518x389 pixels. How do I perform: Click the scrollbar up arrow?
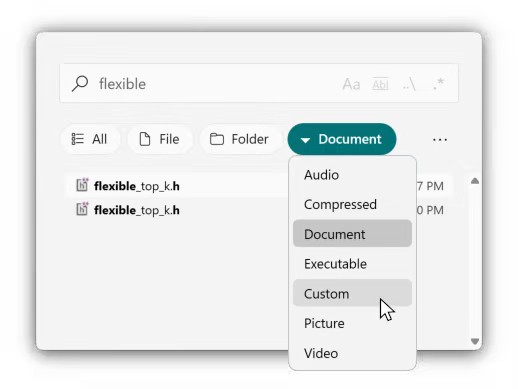pos(475,181)
